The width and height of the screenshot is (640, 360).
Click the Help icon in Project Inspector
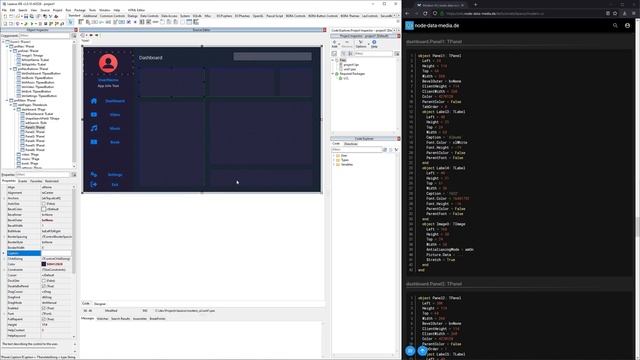tap(374, 43)
